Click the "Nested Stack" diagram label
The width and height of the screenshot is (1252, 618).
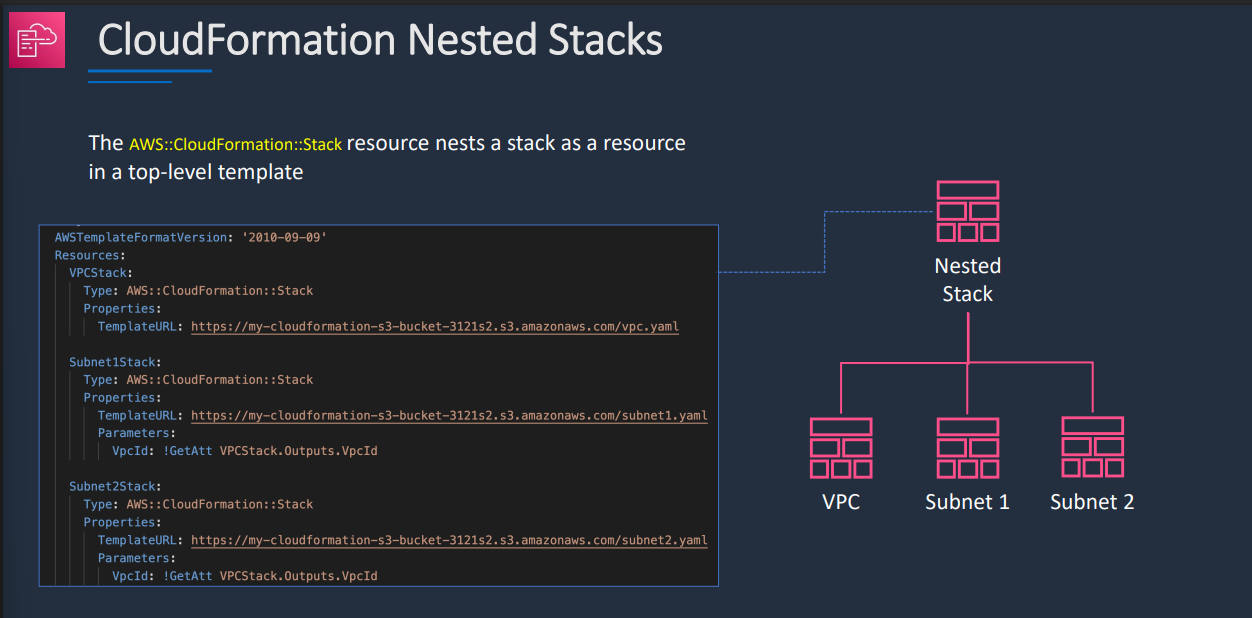click(x=967, y=280)
